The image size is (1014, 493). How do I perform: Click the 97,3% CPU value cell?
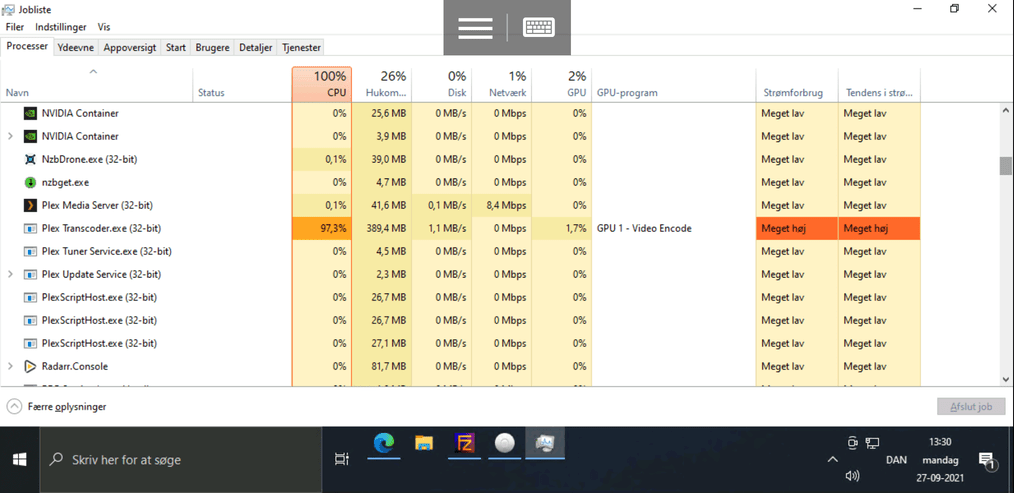321,228
